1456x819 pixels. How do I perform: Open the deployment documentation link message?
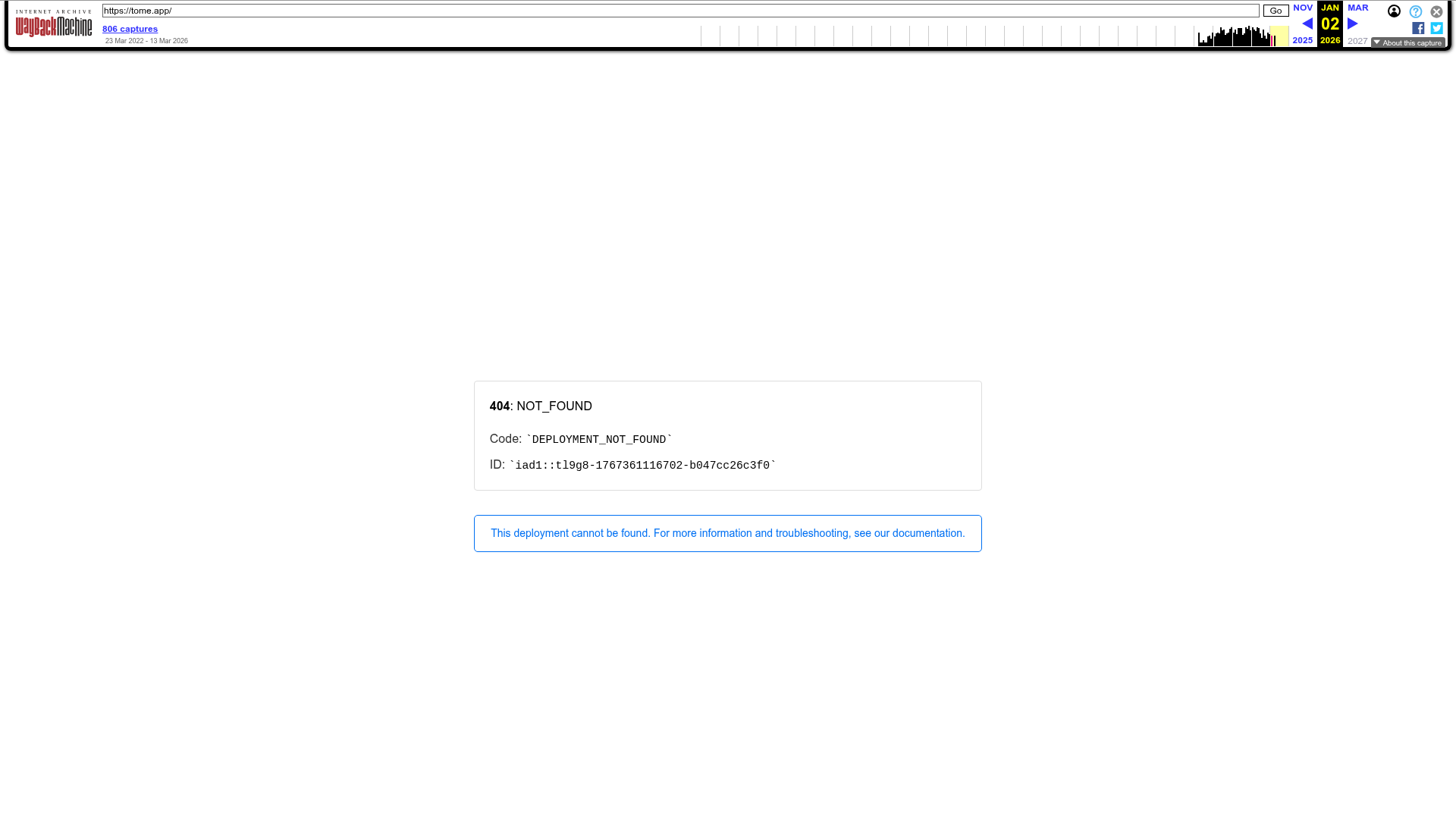pyautogui.click(x=727, y=533)
